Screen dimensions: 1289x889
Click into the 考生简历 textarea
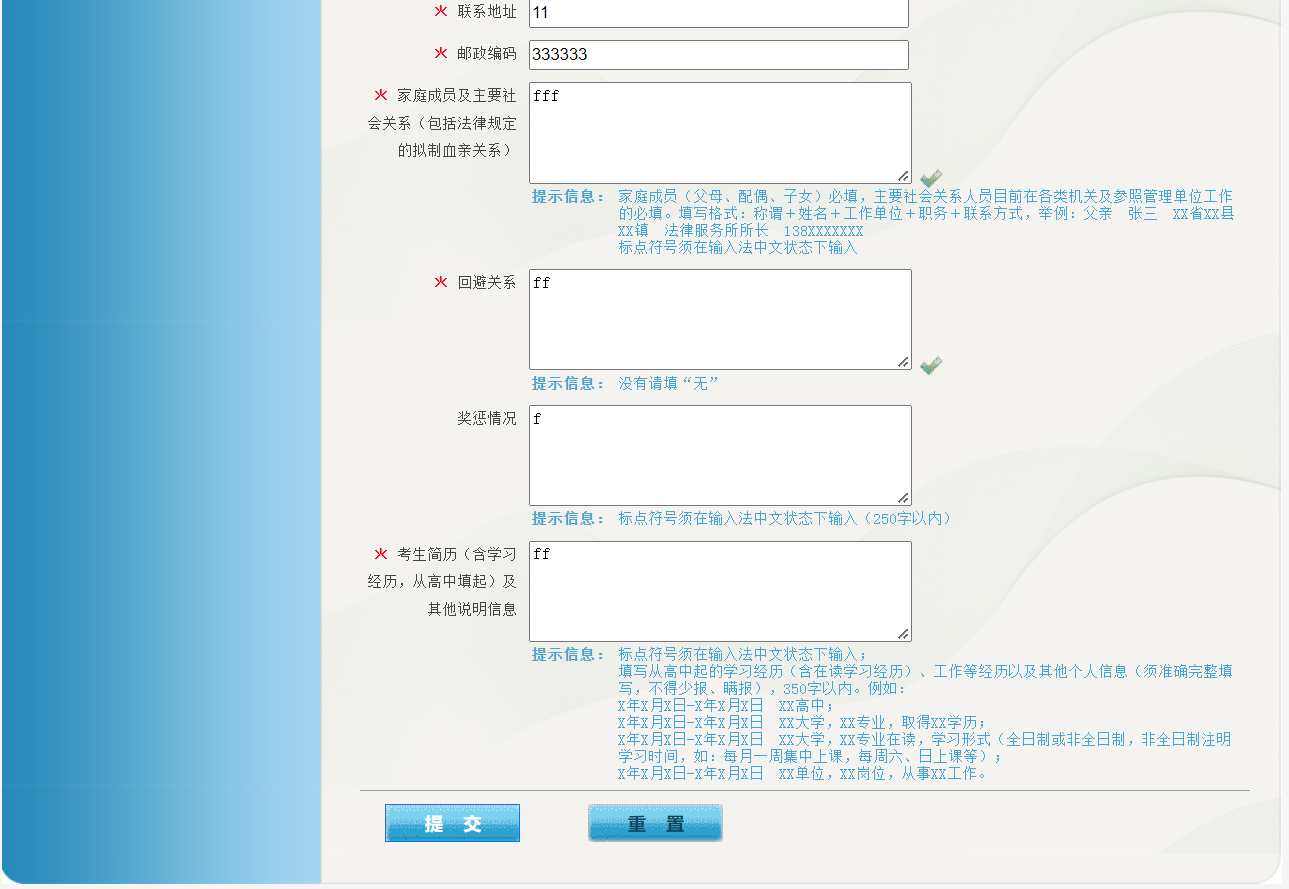tap(720, 591)
